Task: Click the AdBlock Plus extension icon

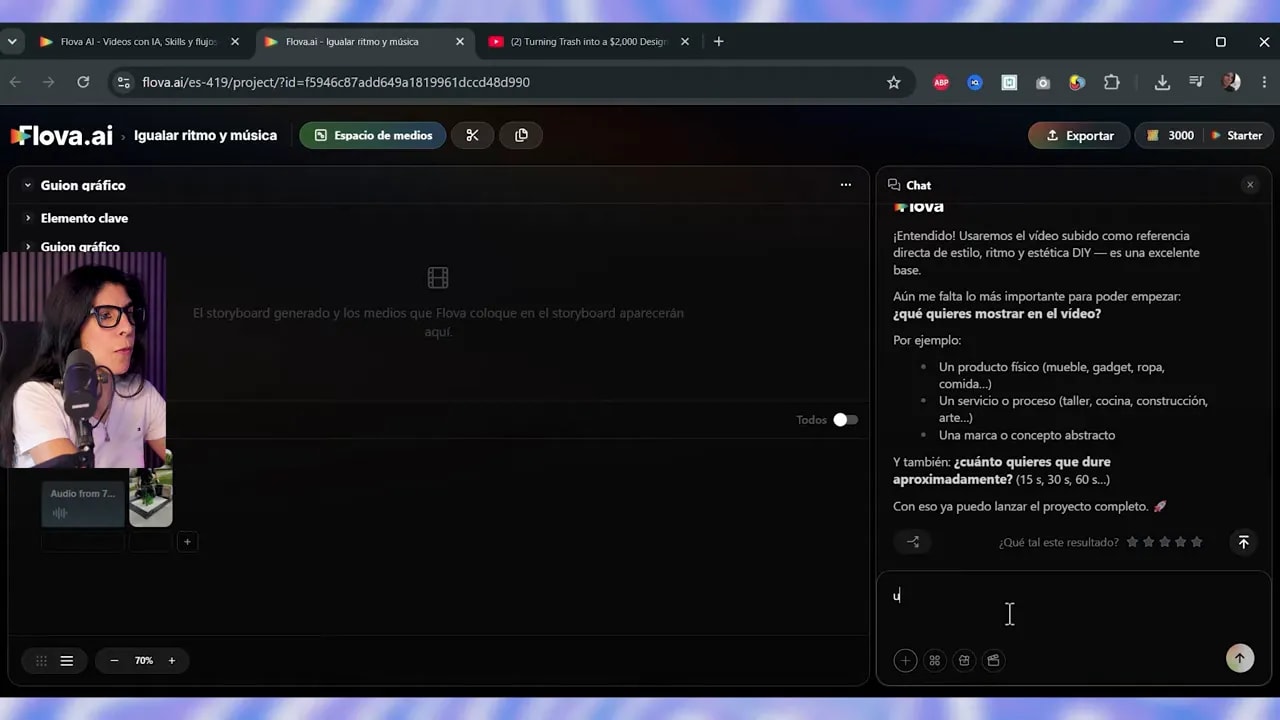Action: (x=941, y=83)
